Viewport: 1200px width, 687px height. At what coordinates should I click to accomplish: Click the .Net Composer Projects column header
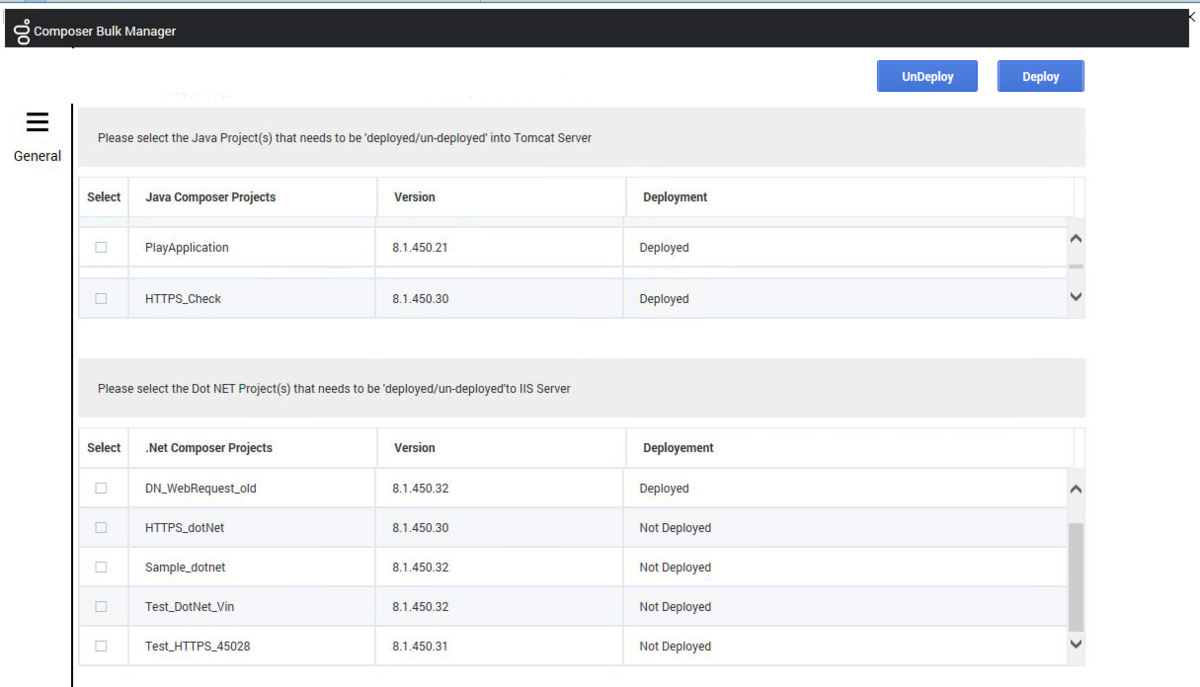[208, 448]
